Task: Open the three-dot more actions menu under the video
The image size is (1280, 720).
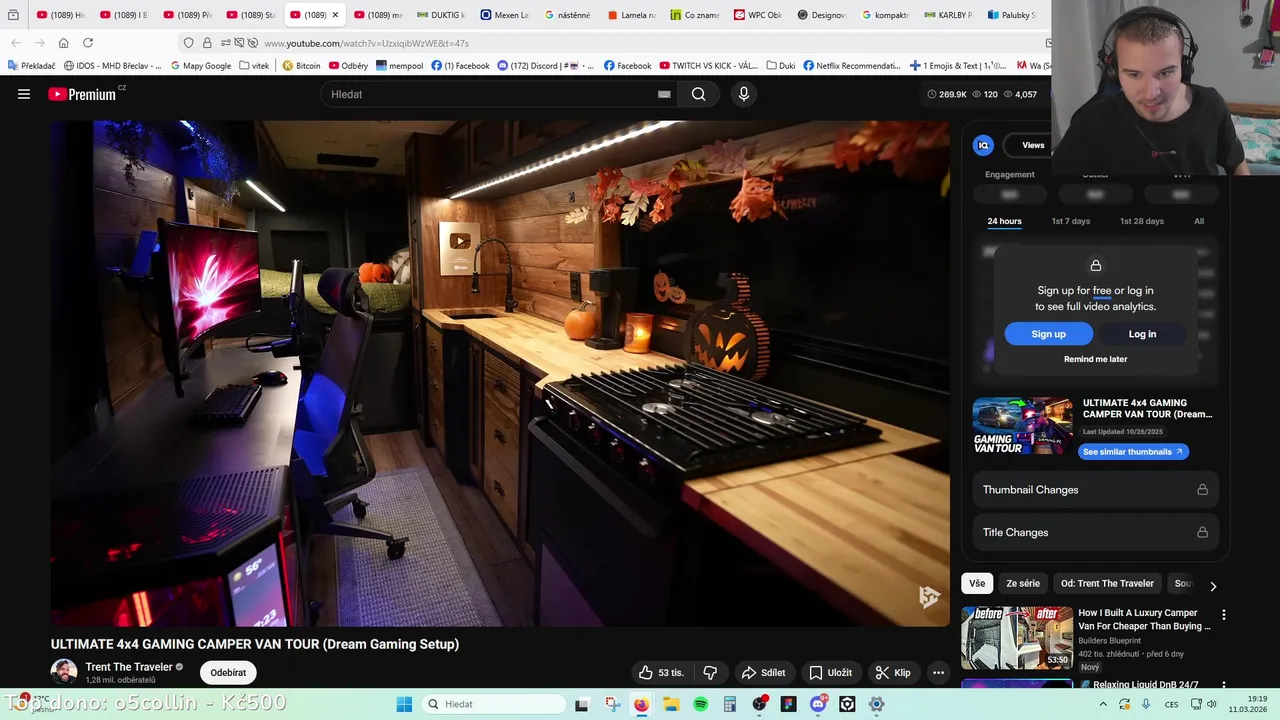Action: coord(938,673)
